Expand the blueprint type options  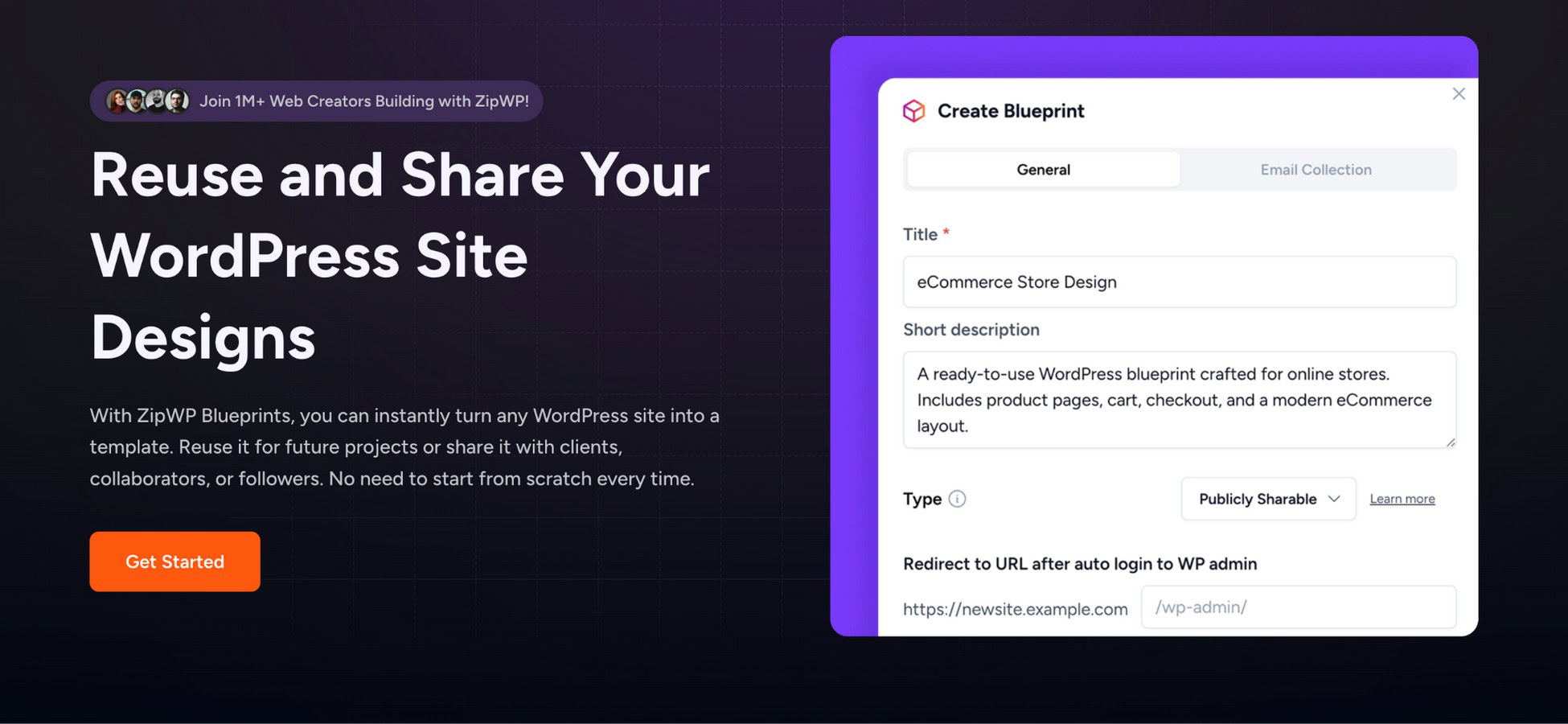(1268, 499)
